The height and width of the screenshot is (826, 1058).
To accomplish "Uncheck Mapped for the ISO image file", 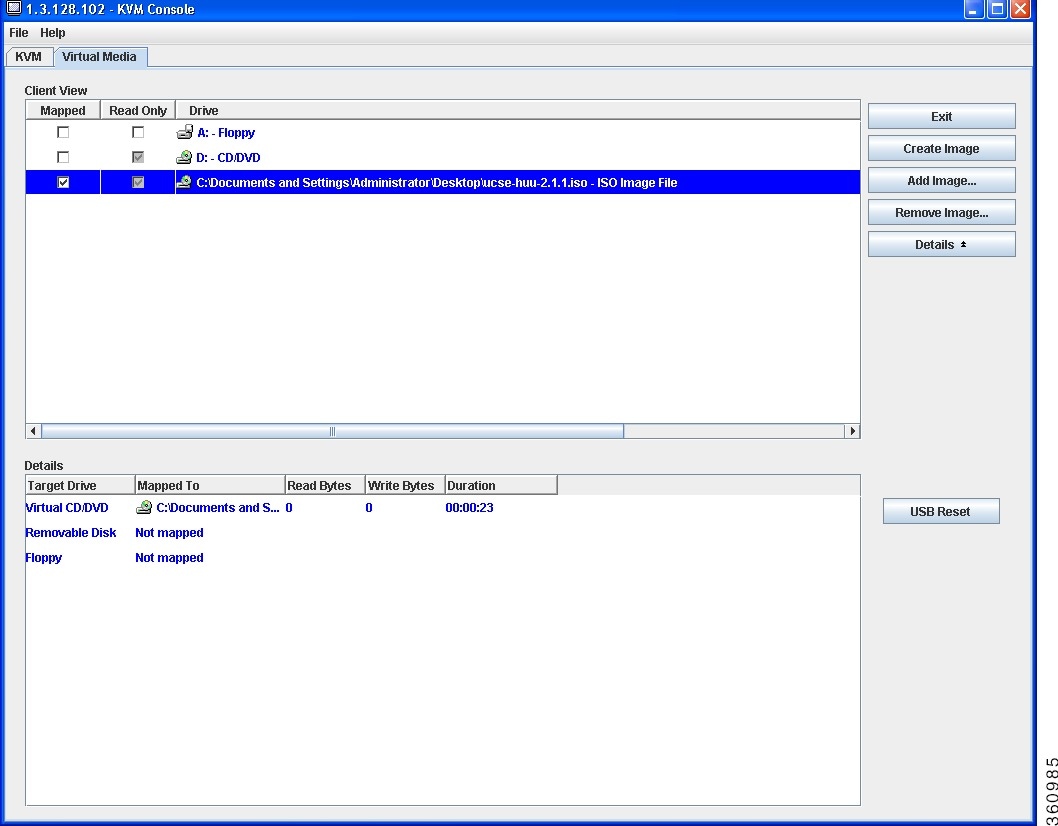I will coord(63,182).
